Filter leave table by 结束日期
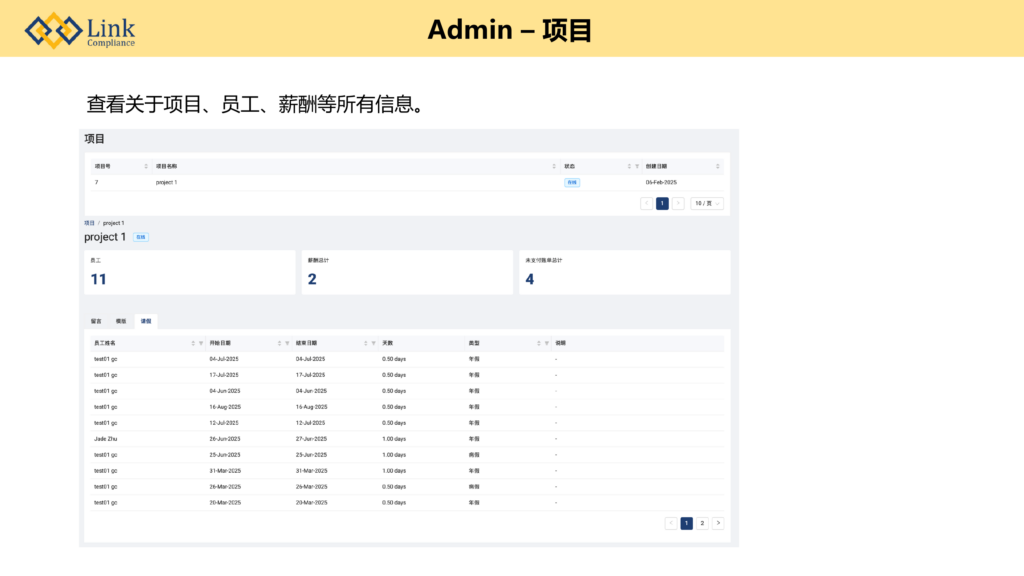Viewport: 1024px width, 576px height. tap(374, 343)
